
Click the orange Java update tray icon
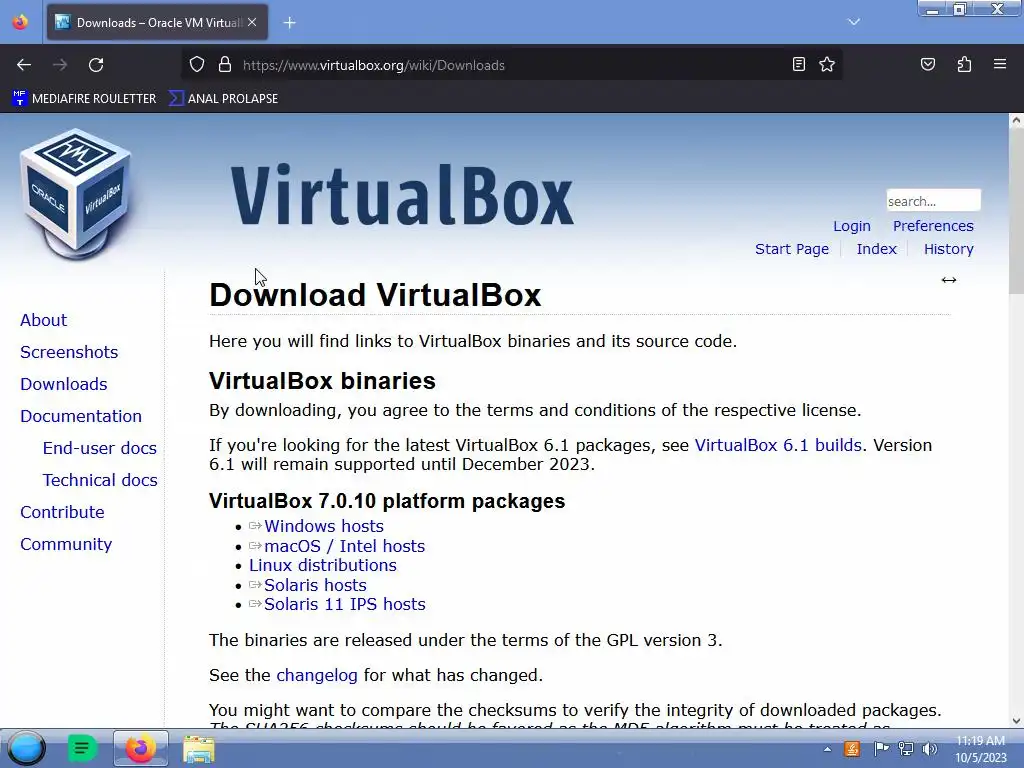click(852, 749)
